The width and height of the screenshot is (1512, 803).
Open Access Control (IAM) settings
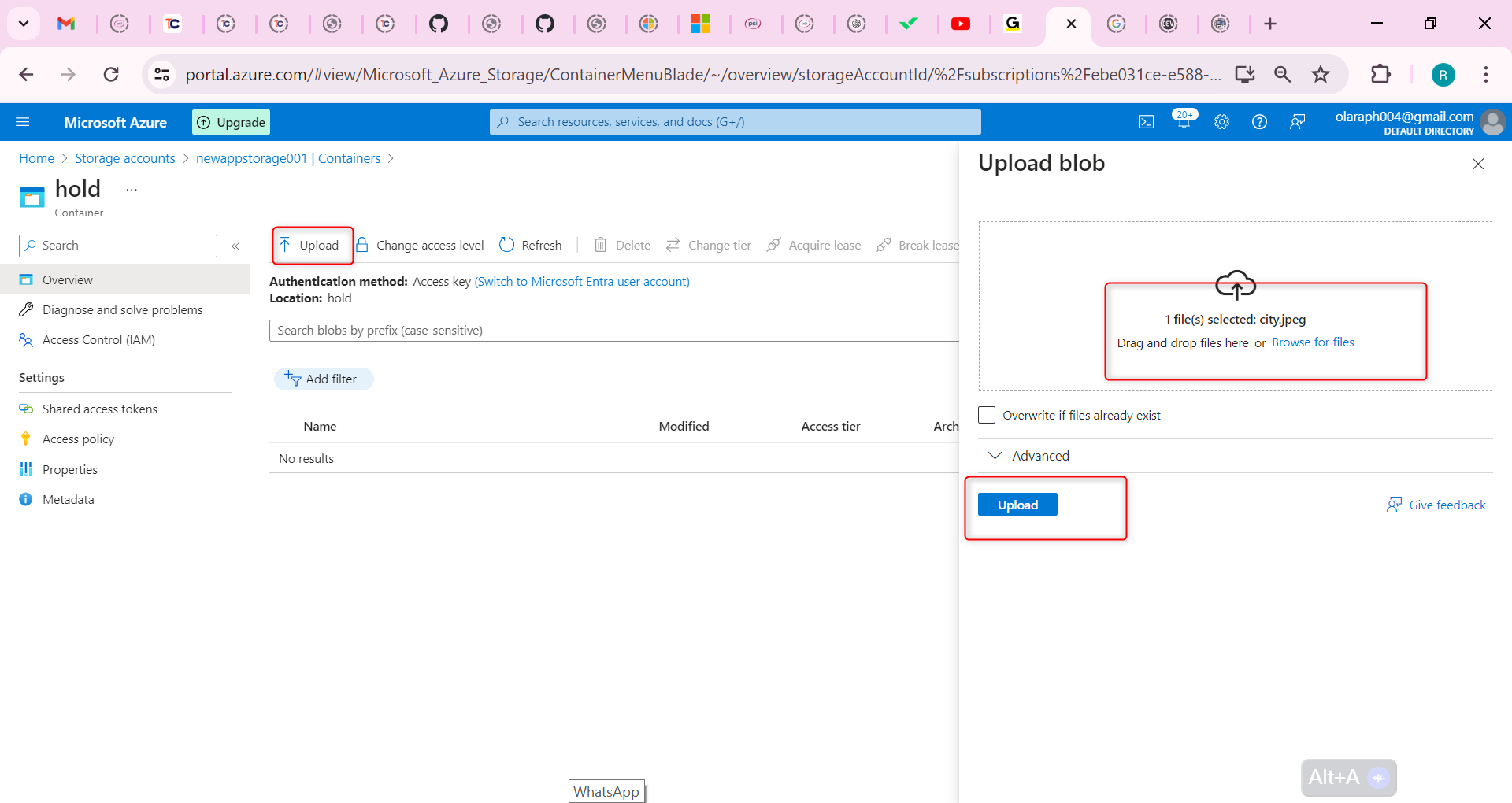click(98, 339)
